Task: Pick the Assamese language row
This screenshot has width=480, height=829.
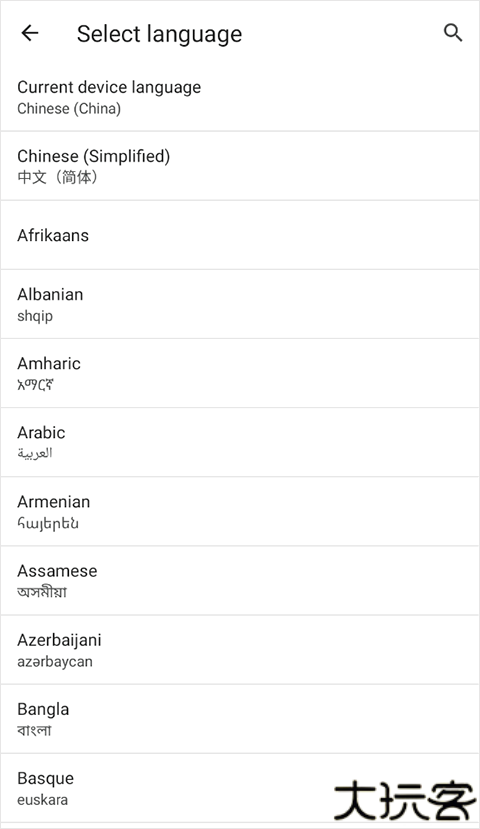Action: tap(240, 581)
